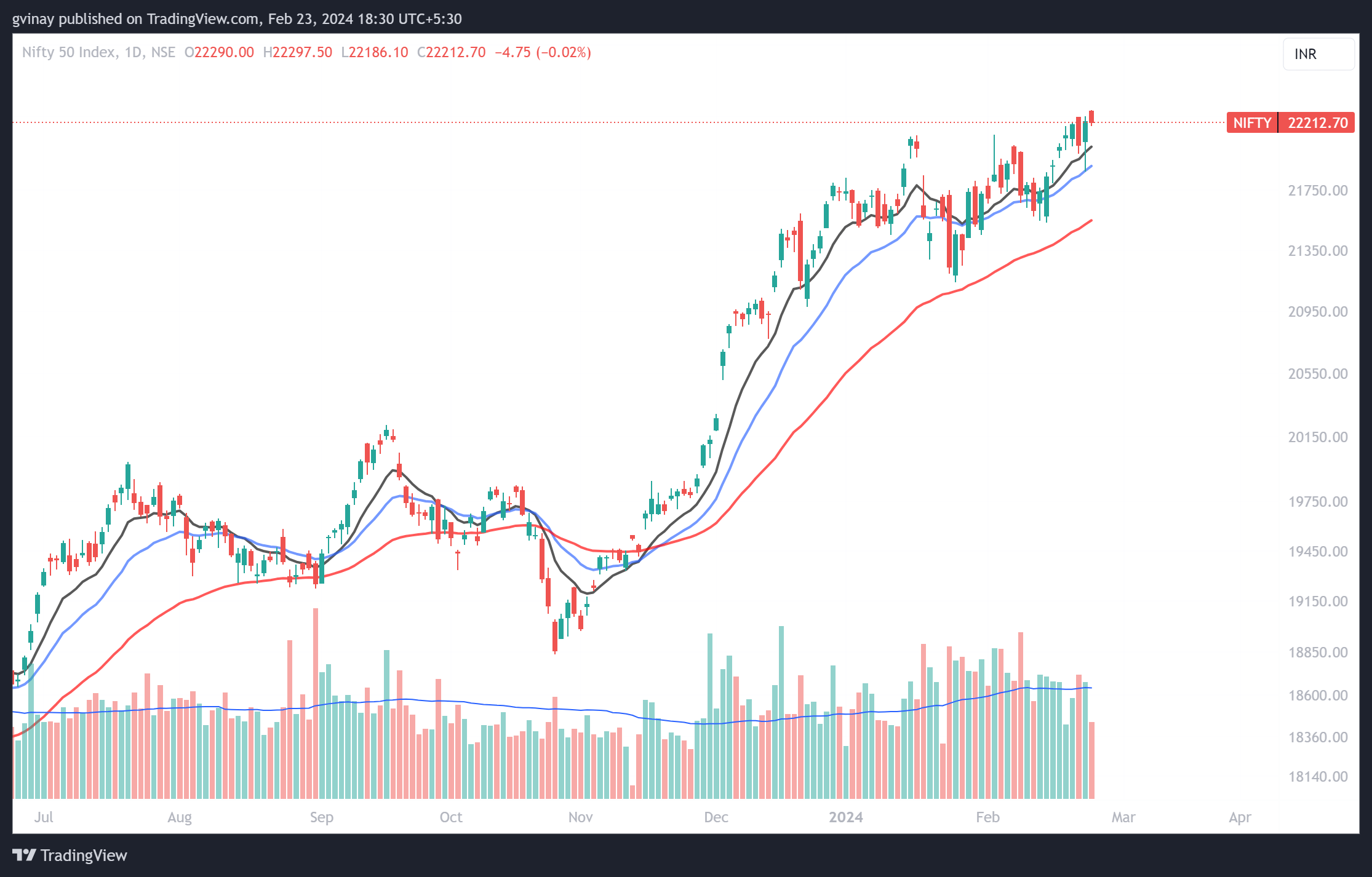Click the Close value C22212.70
Viewport: 1372px width, 877px height.
[x=451, y=52]
